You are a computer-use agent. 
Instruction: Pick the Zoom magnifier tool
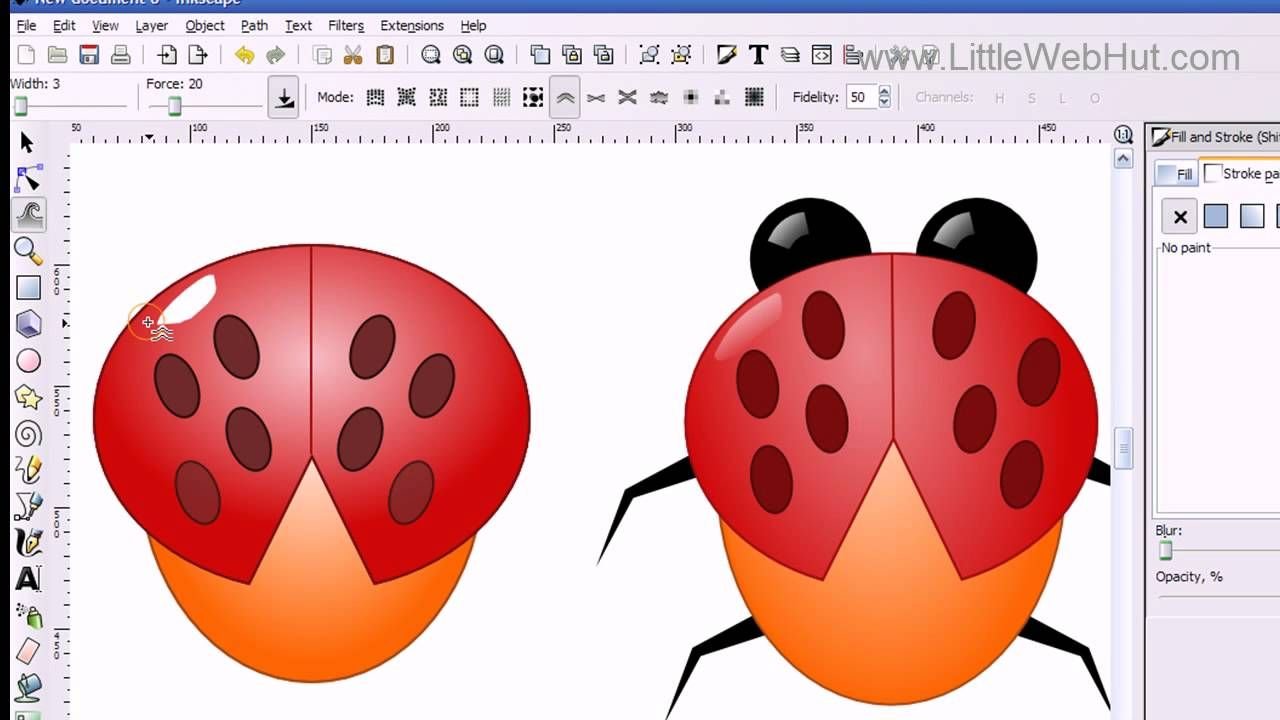[x=28, y=251]
